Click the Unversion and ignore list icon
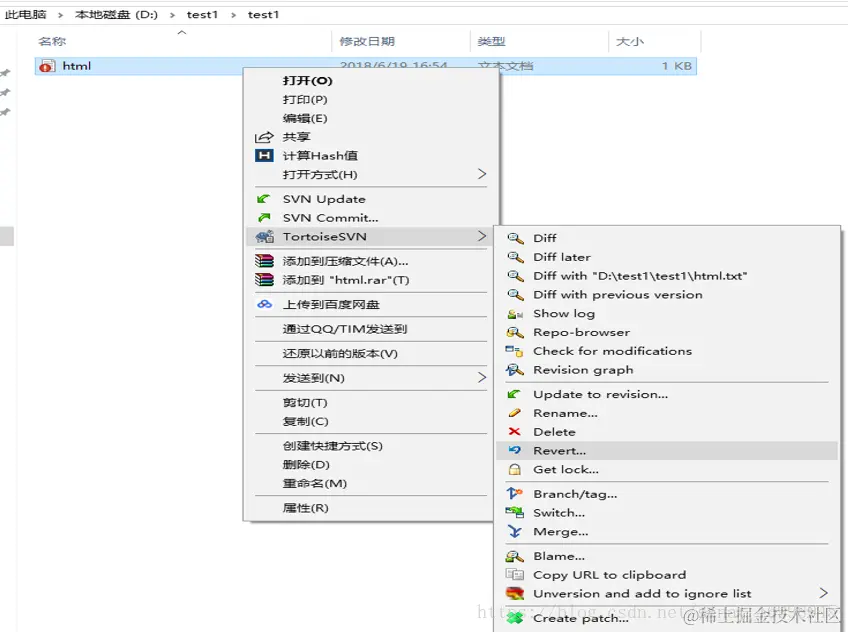 pos(515,594)
